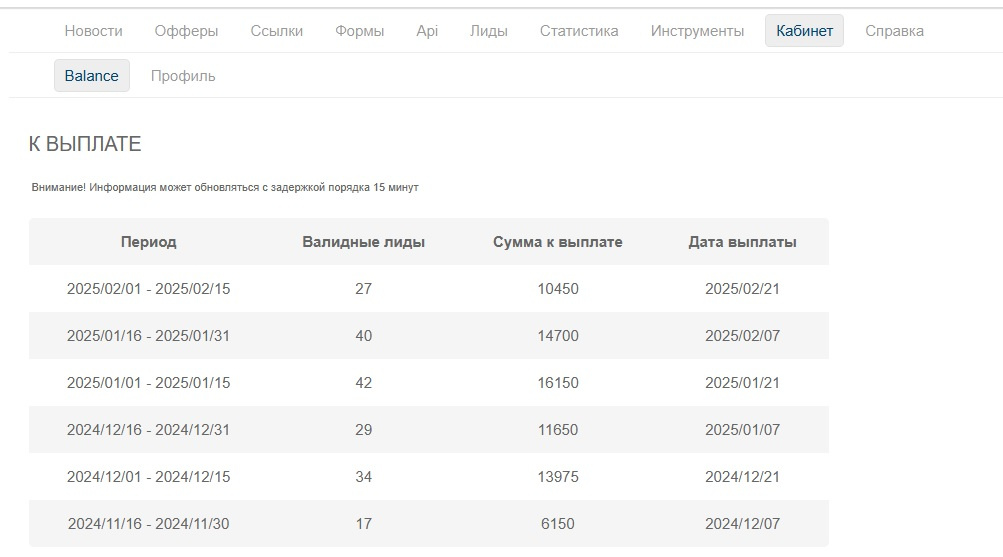Open the Ссылки navigation item

click(277, 31)
